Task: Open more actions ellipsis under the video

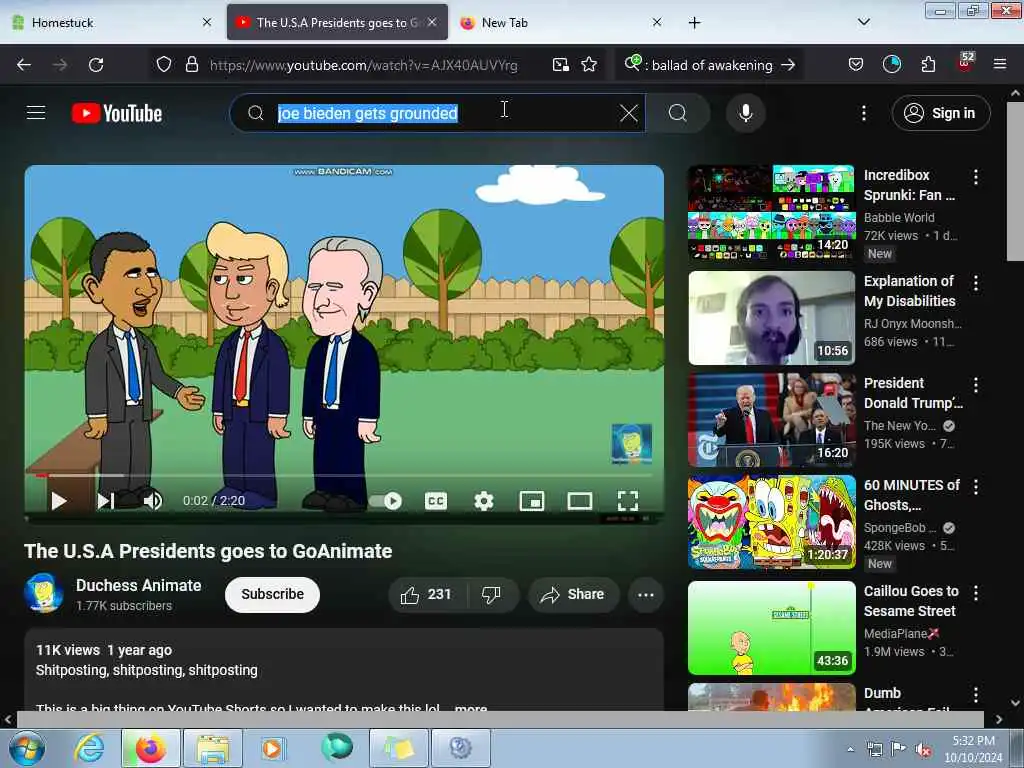Action: tap(646, 594)
